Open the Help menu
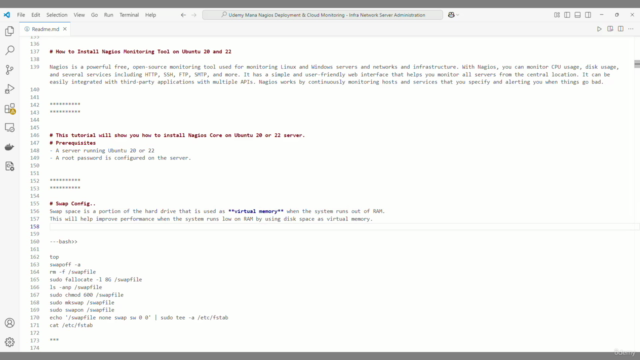640x360 pixels. [x=151, y=15]
